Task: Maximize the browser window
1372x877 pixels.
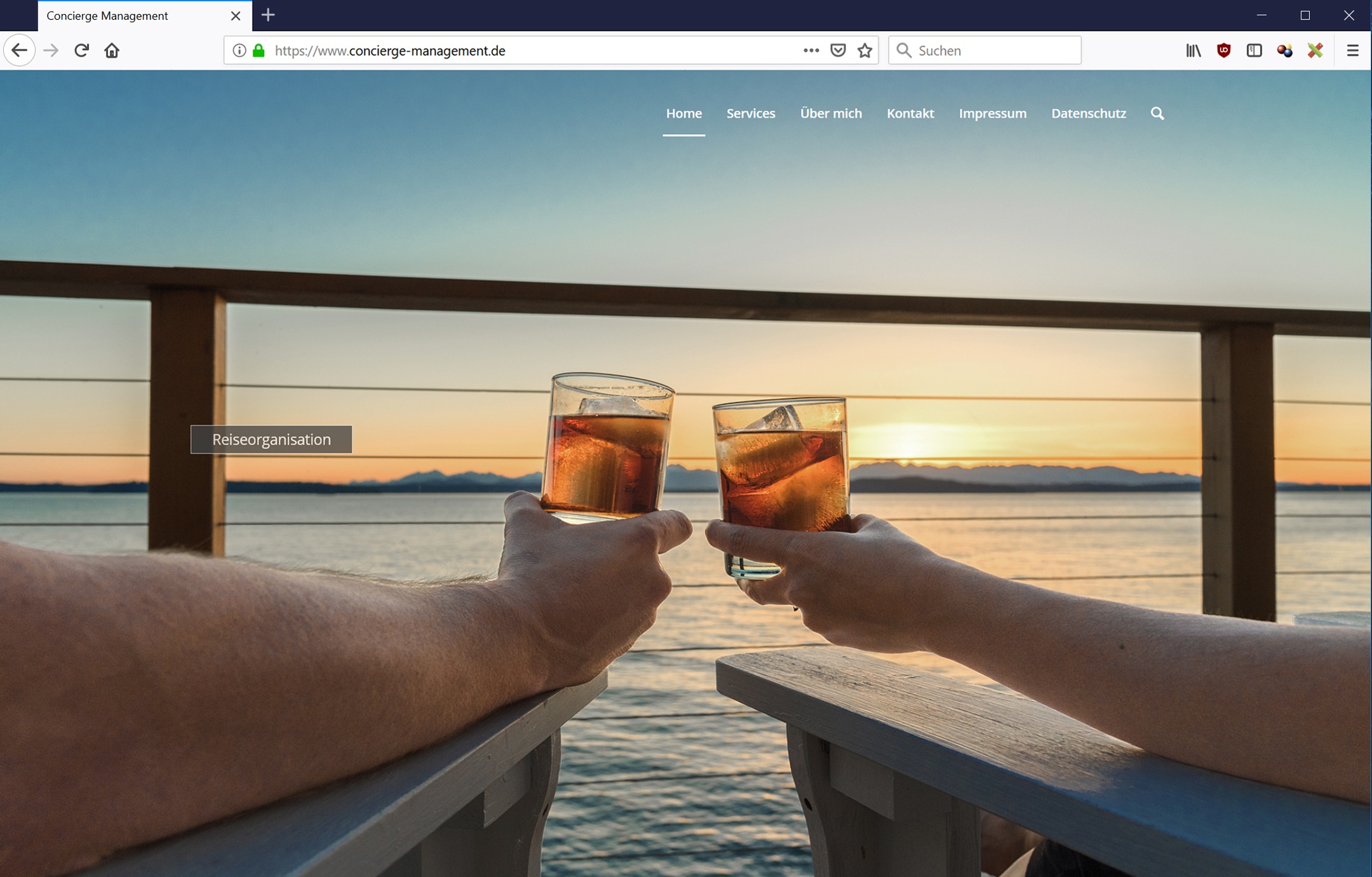Action: pyautogui.click(x=1305, y=15)
